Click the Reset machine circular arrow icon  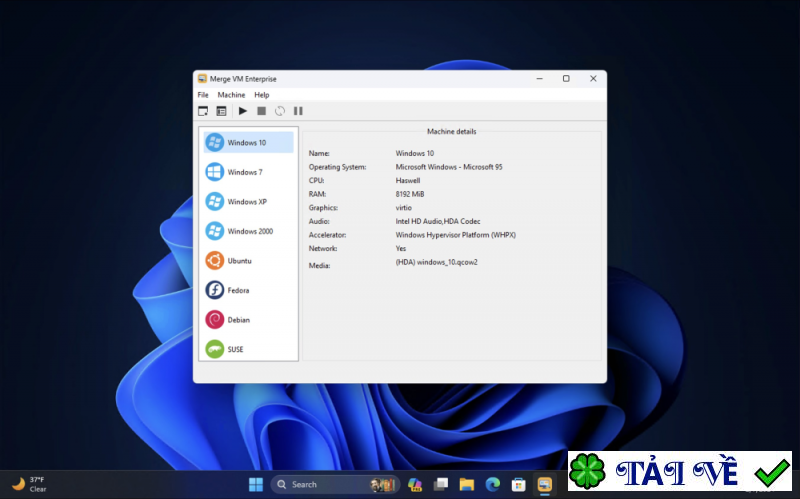pyautogui.click(x=280, y=111)
